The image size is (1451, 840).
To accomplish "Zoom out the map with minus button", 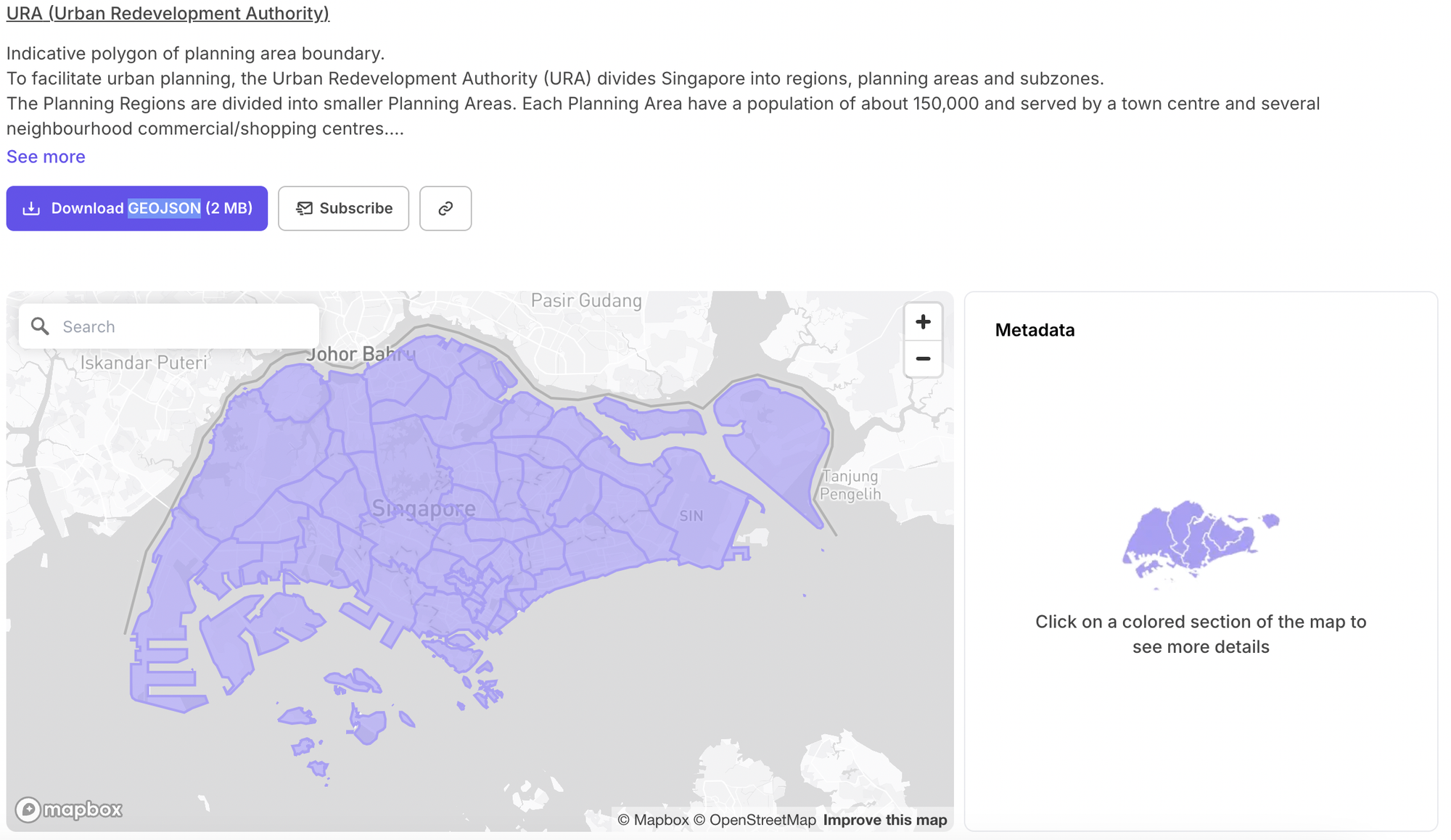I will (923, 359).
